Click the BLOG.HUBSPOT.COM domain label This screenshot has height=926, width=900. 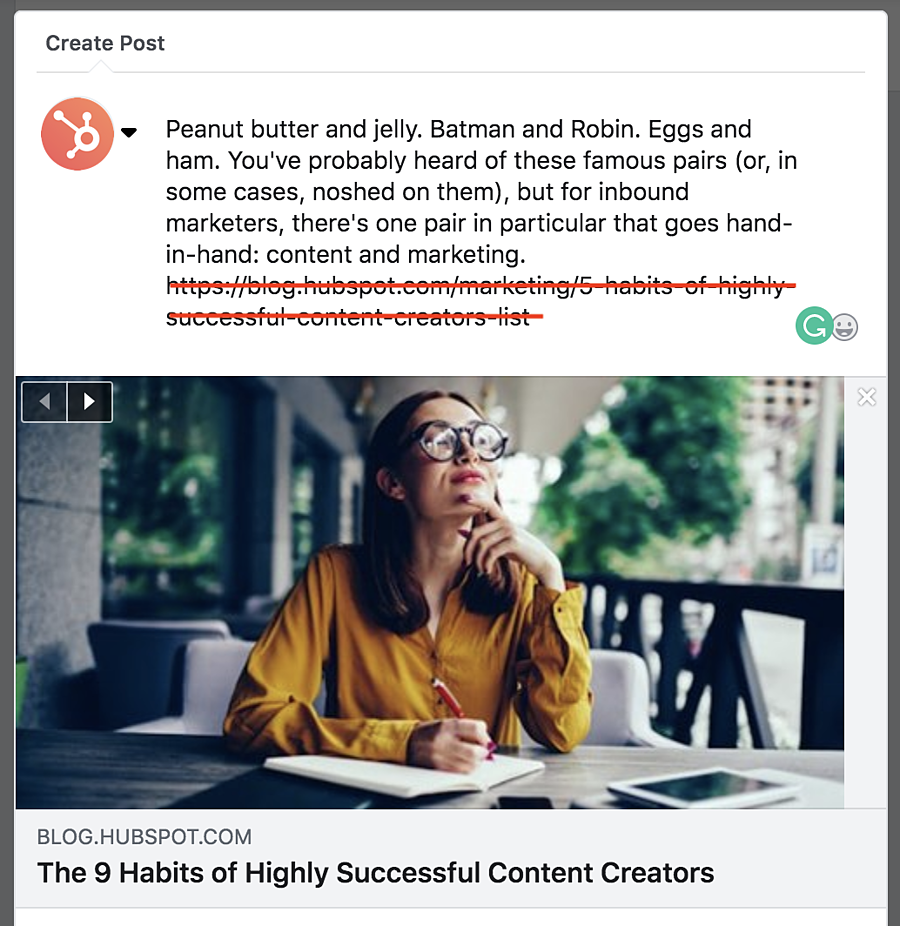(x=144, y=837)
